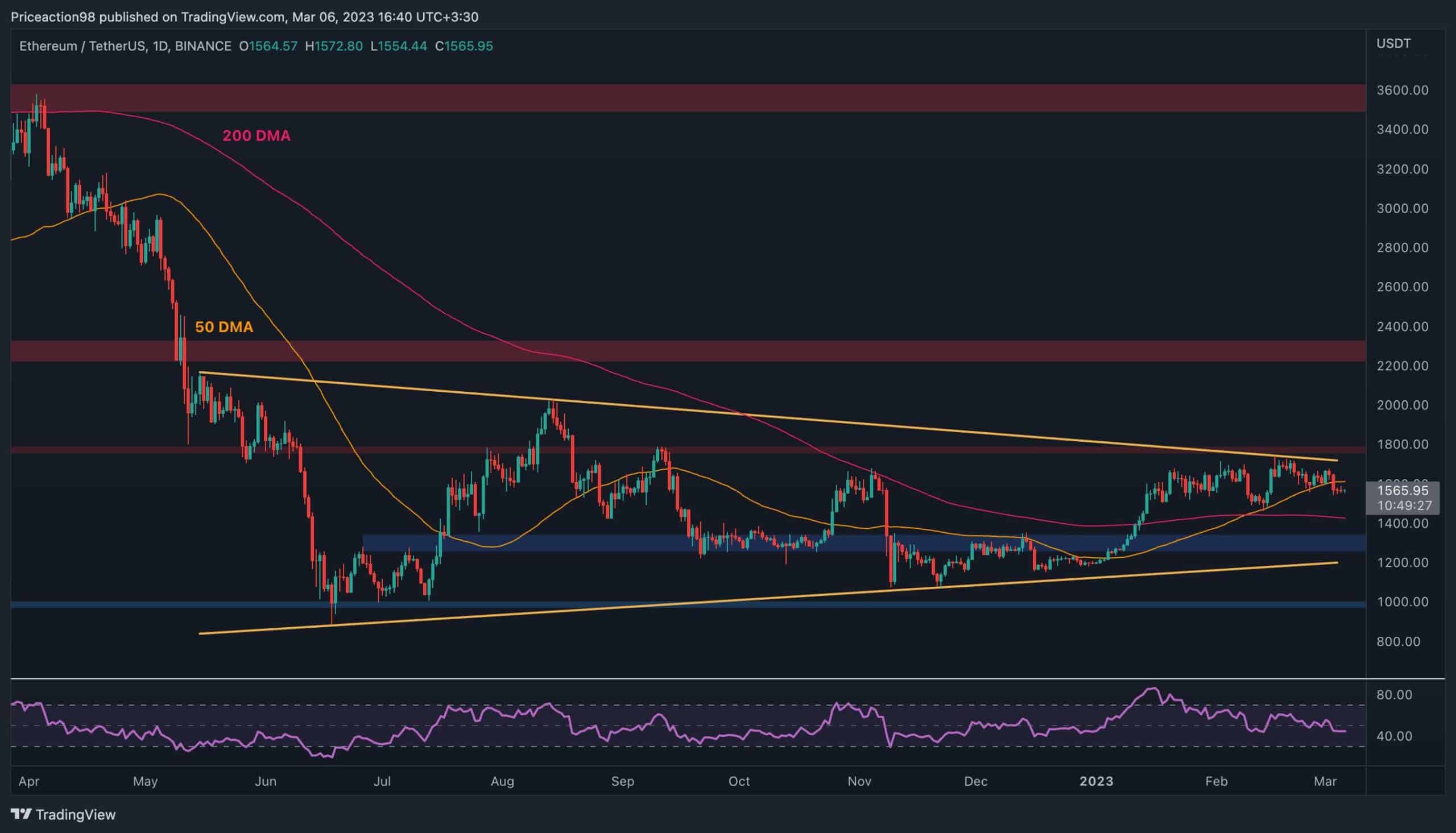
Task: Click the USDT currency label on price axis
Action: [x=1393, y=43]
